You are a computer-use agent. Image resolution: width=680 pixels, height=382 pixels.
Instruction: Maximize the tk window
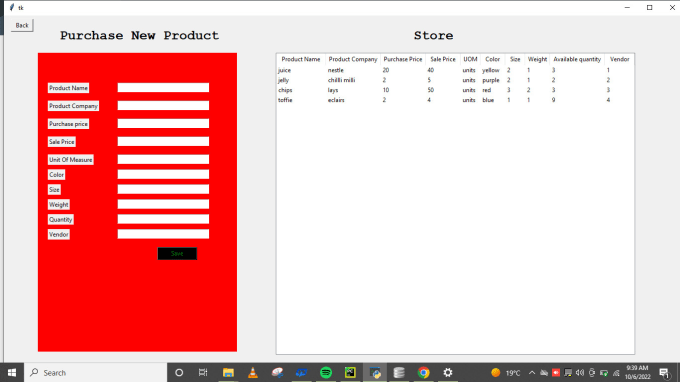pos(649,8)
